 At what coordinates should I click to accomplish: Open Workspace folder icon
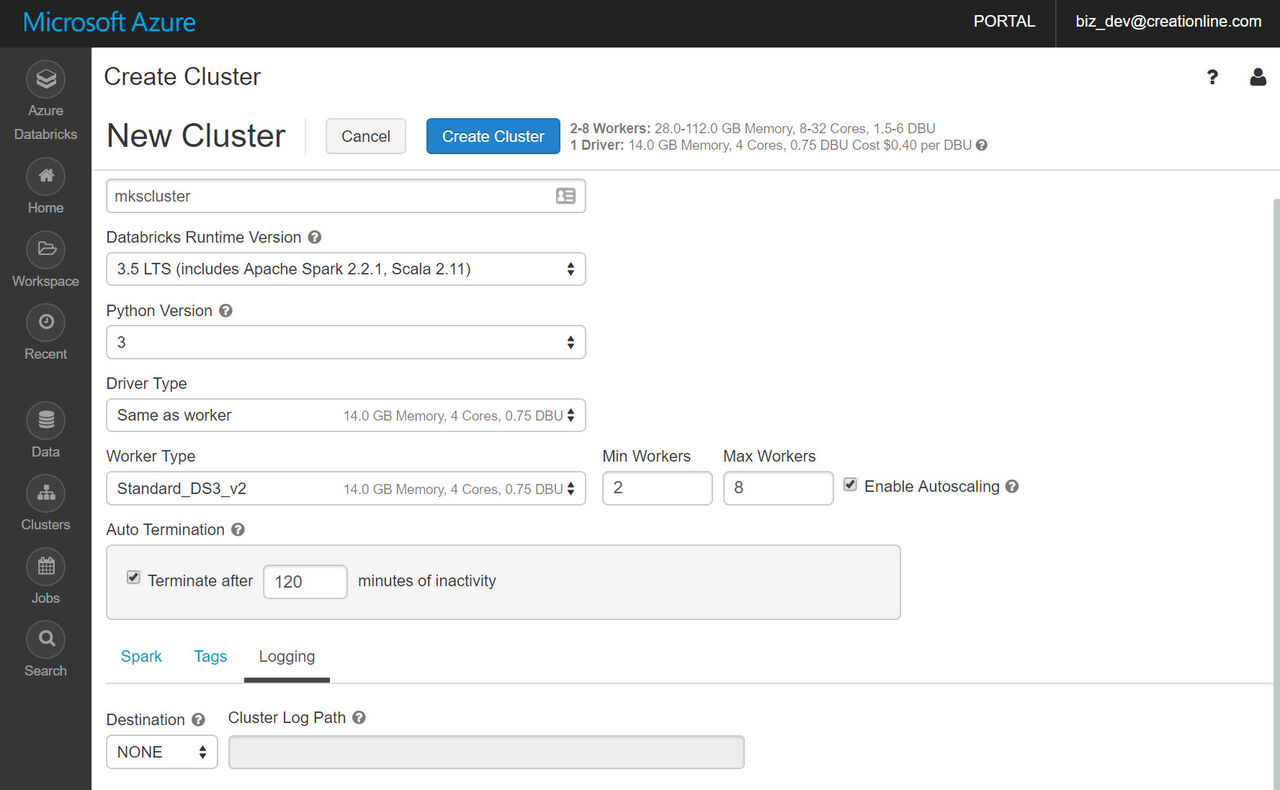point(46,249)
